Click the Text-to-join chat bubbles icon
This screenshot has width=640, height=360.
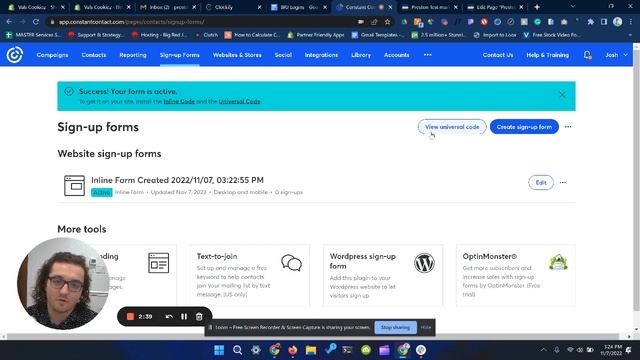point(291,263)
